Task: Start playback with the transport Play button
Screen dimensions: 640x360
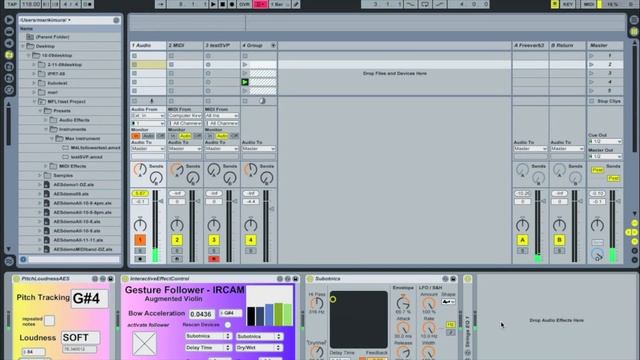Action: coord(213,4)
